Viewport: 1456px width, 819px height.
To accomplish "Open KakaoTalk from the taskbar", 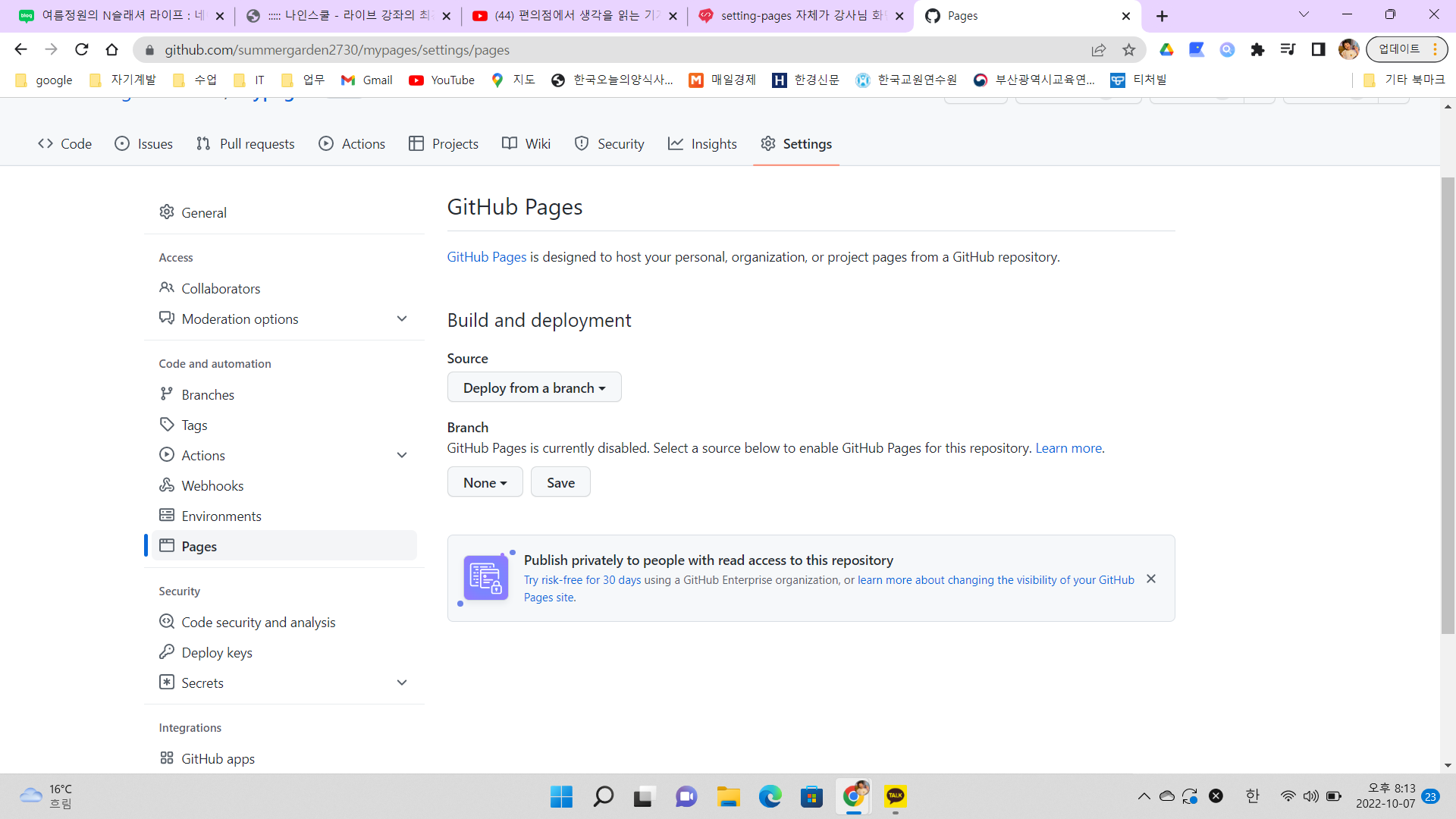I will [x=896, y=796].
